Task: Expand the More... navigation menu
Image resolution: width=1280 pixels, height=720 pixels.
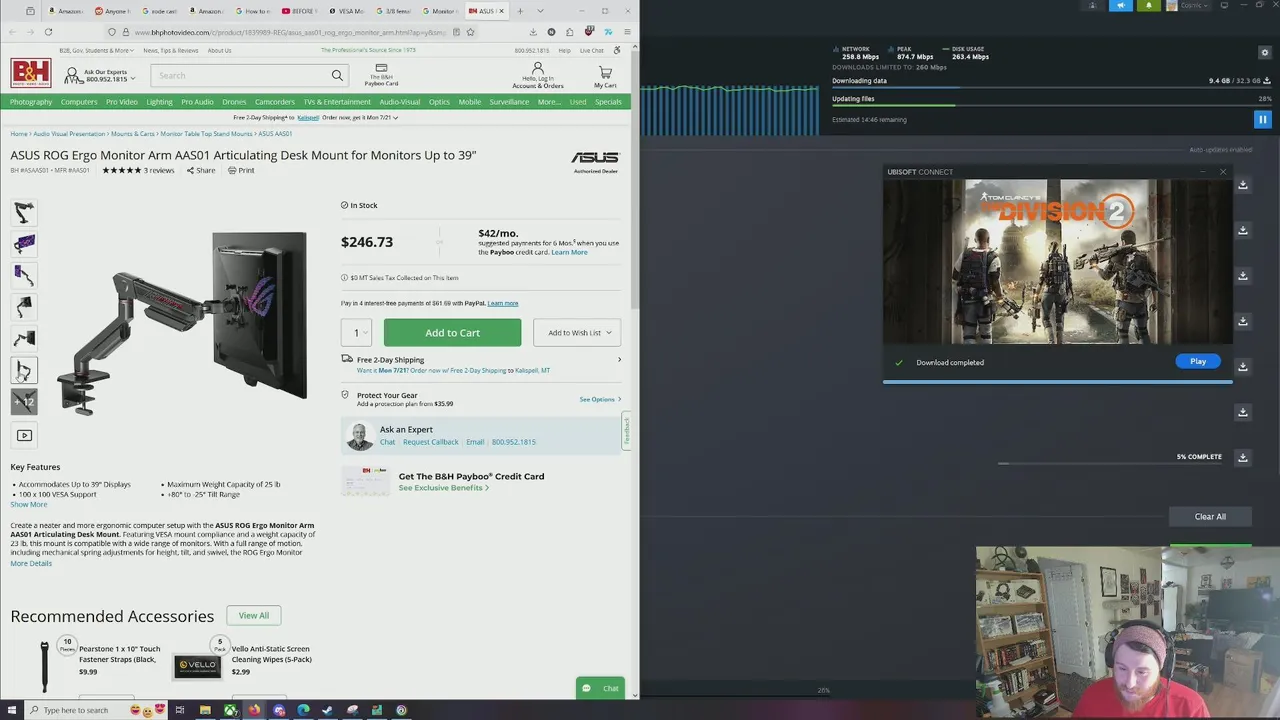Action: tap(549, 102)
